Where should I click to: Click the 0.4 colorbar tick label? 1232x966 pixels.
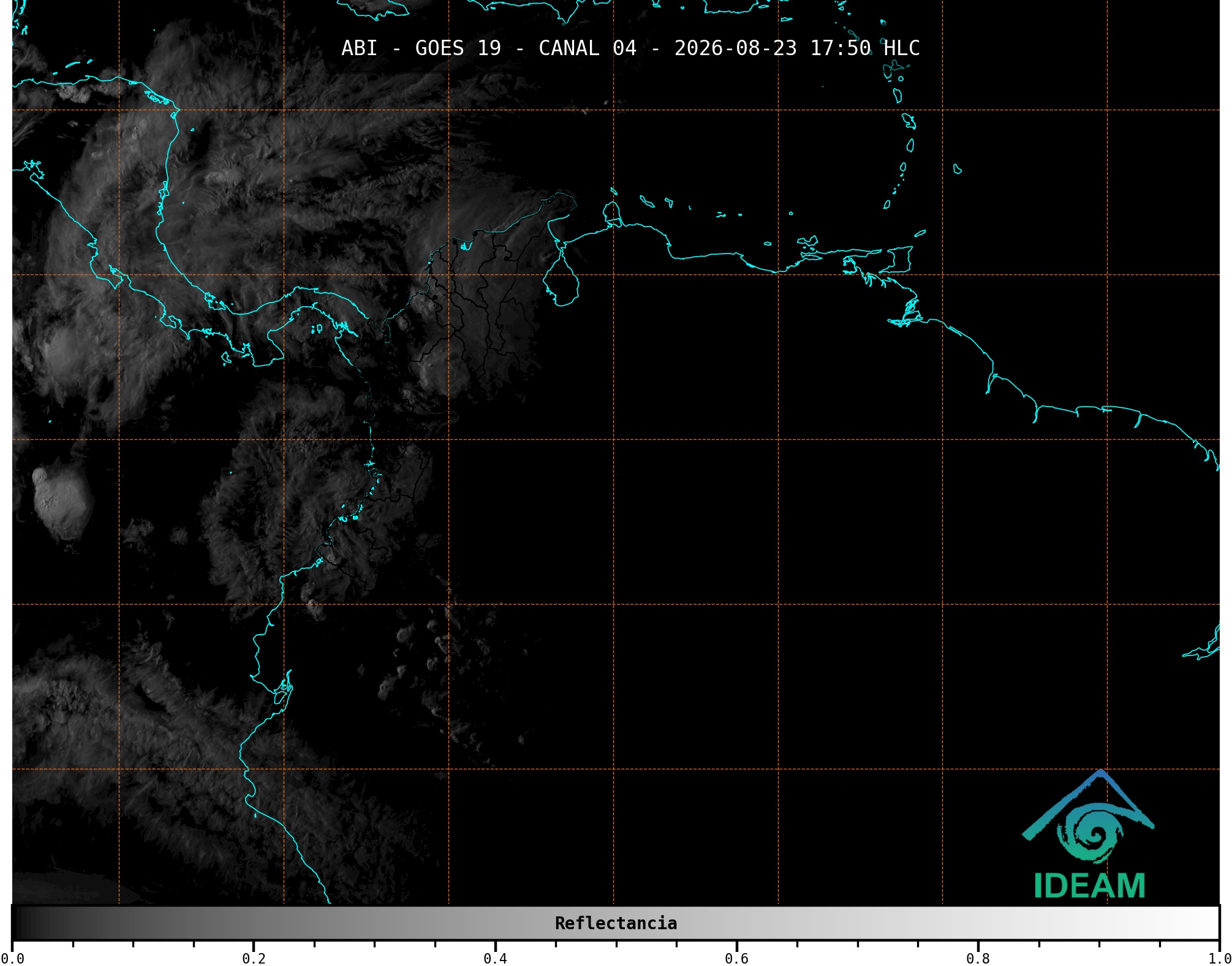495,959
